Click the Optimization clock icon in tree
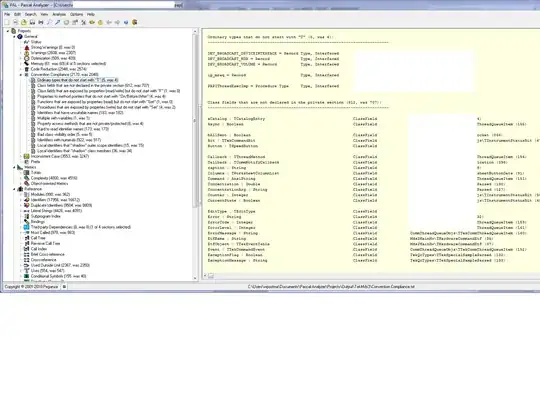 27,58
